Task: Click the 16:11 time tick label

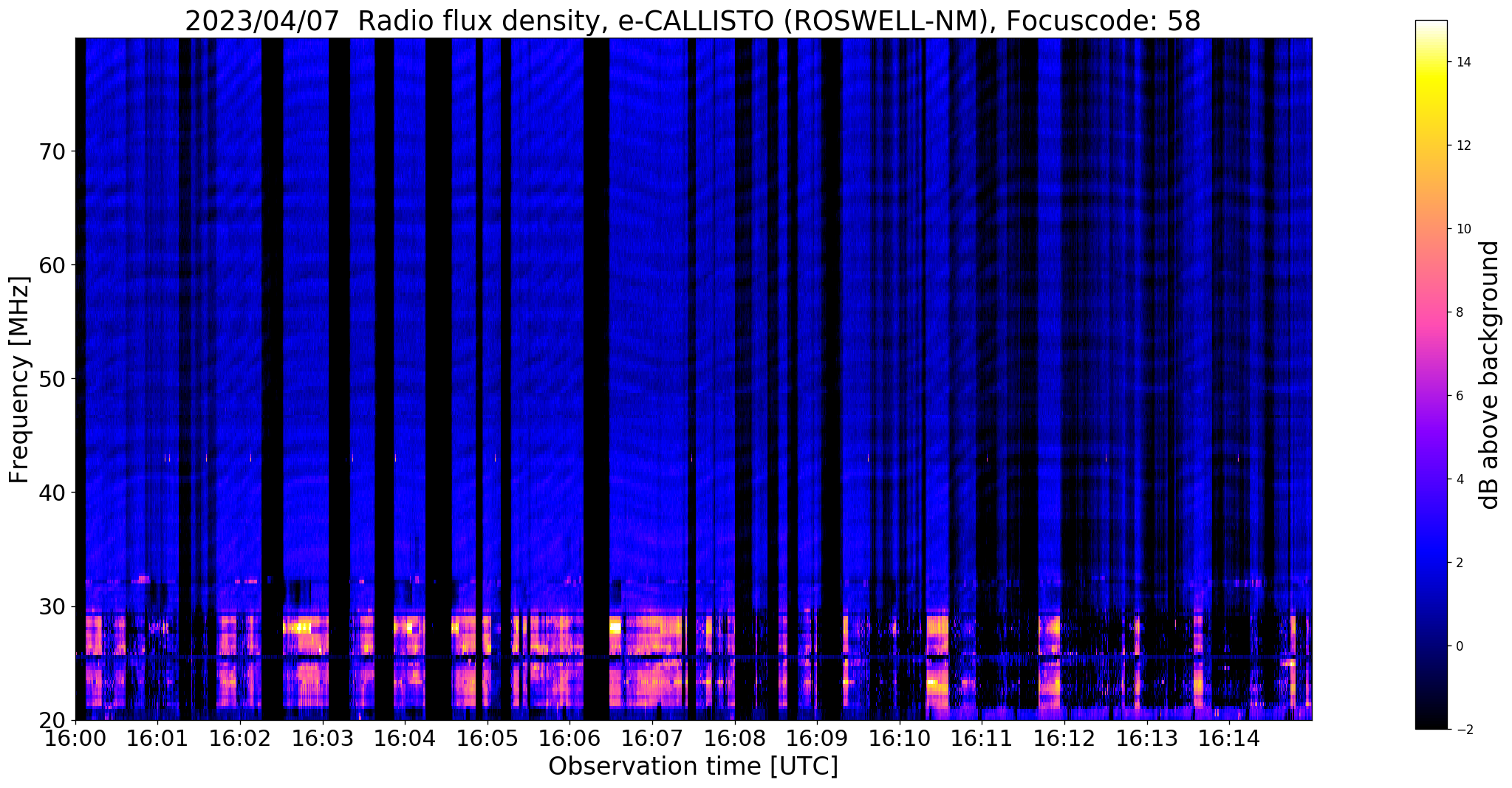Action: (x=982, y=739)
